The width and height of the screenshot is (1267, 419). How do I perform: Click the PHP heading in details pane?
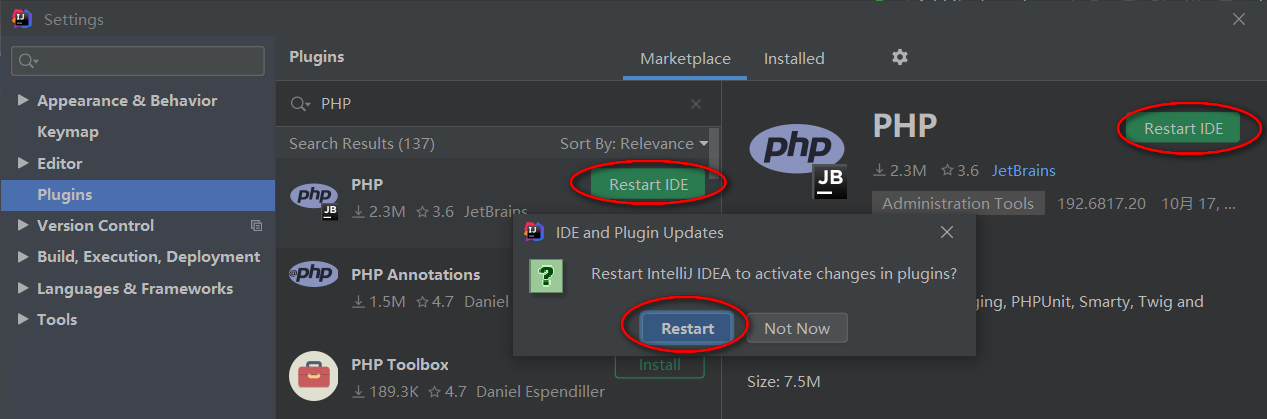coord(905,126)
